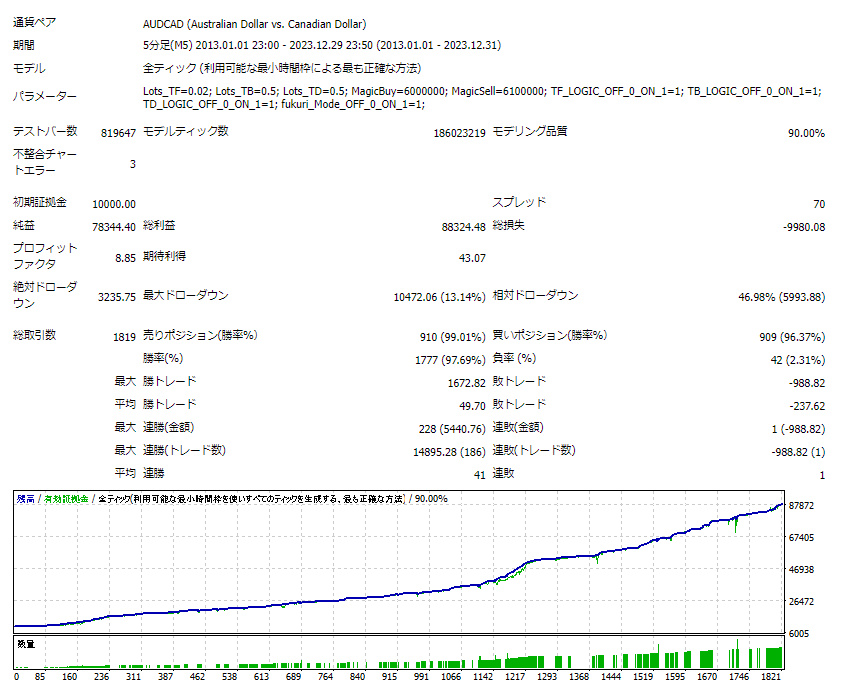Image resolution: width=842 pixels, height=687 pixels.
Task: Click the modeled ticks value 186023219
Action: point(459,133)
